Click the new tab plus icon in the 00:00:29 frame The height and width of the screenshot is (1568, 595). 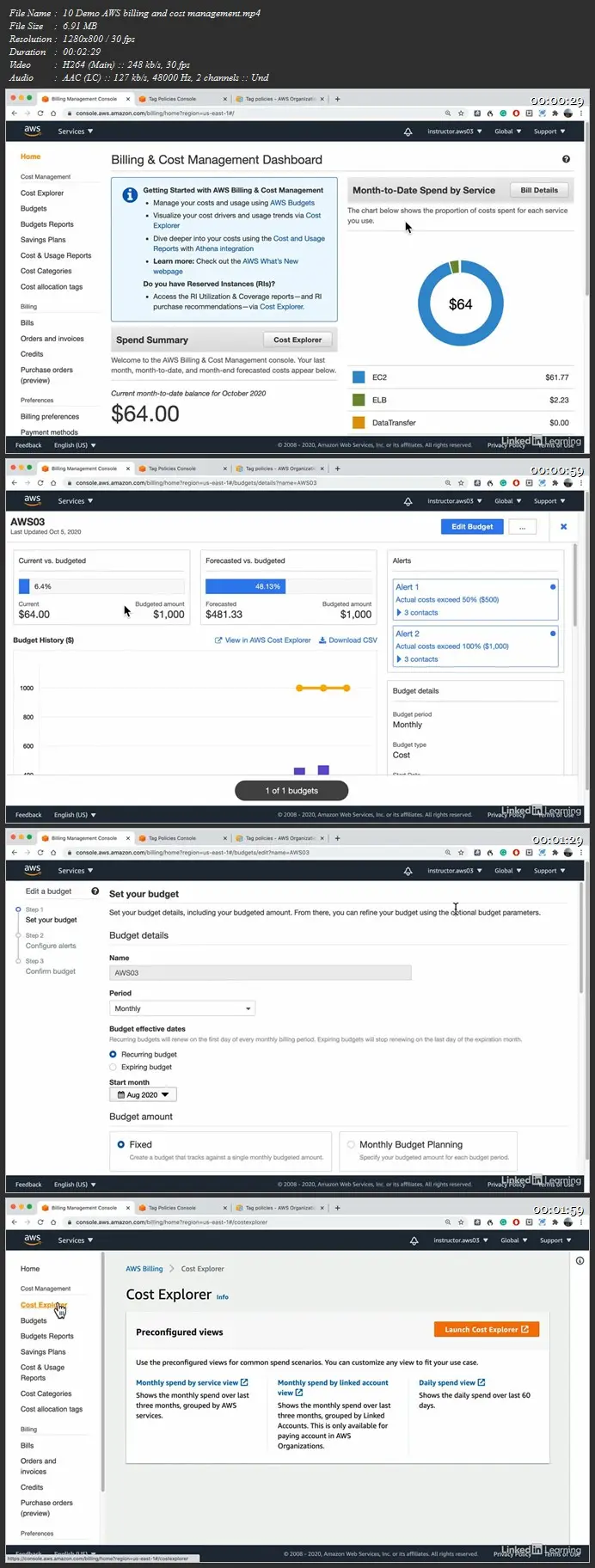pyautogui.click(x=337, y=99)
